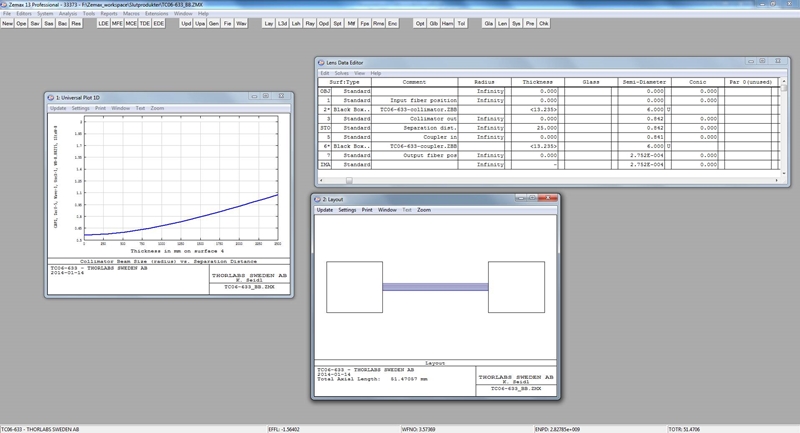
Task: Click the New lens toolbar button
Action: tap(8, 23)
